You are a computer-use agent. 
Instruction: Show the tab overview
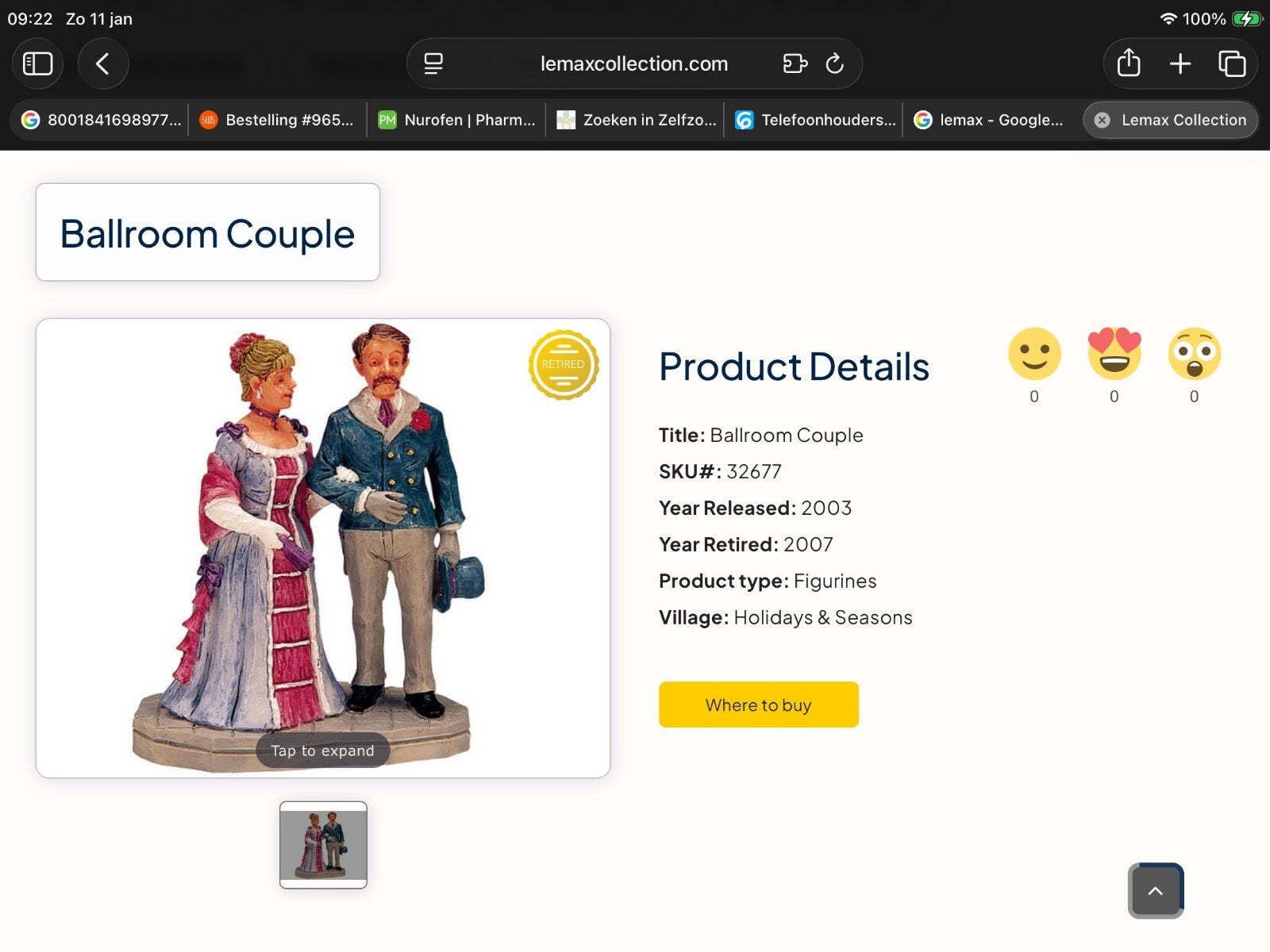coord(1232,63)
